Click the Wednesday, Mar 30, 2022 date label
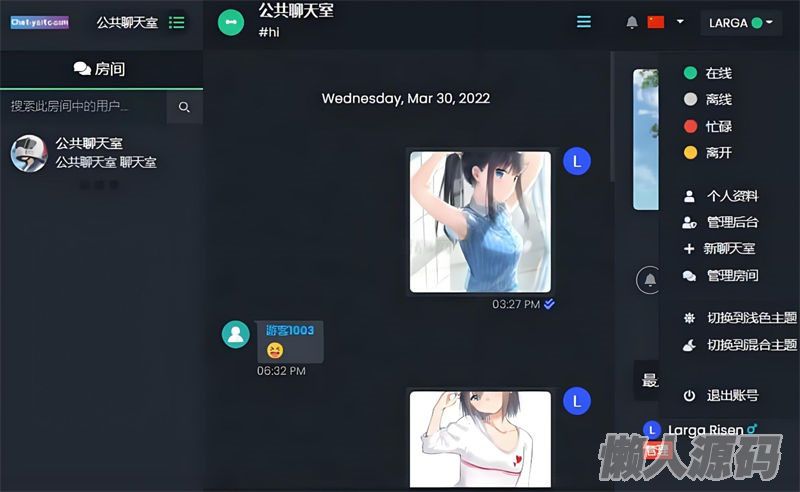 tap(406, 98)
